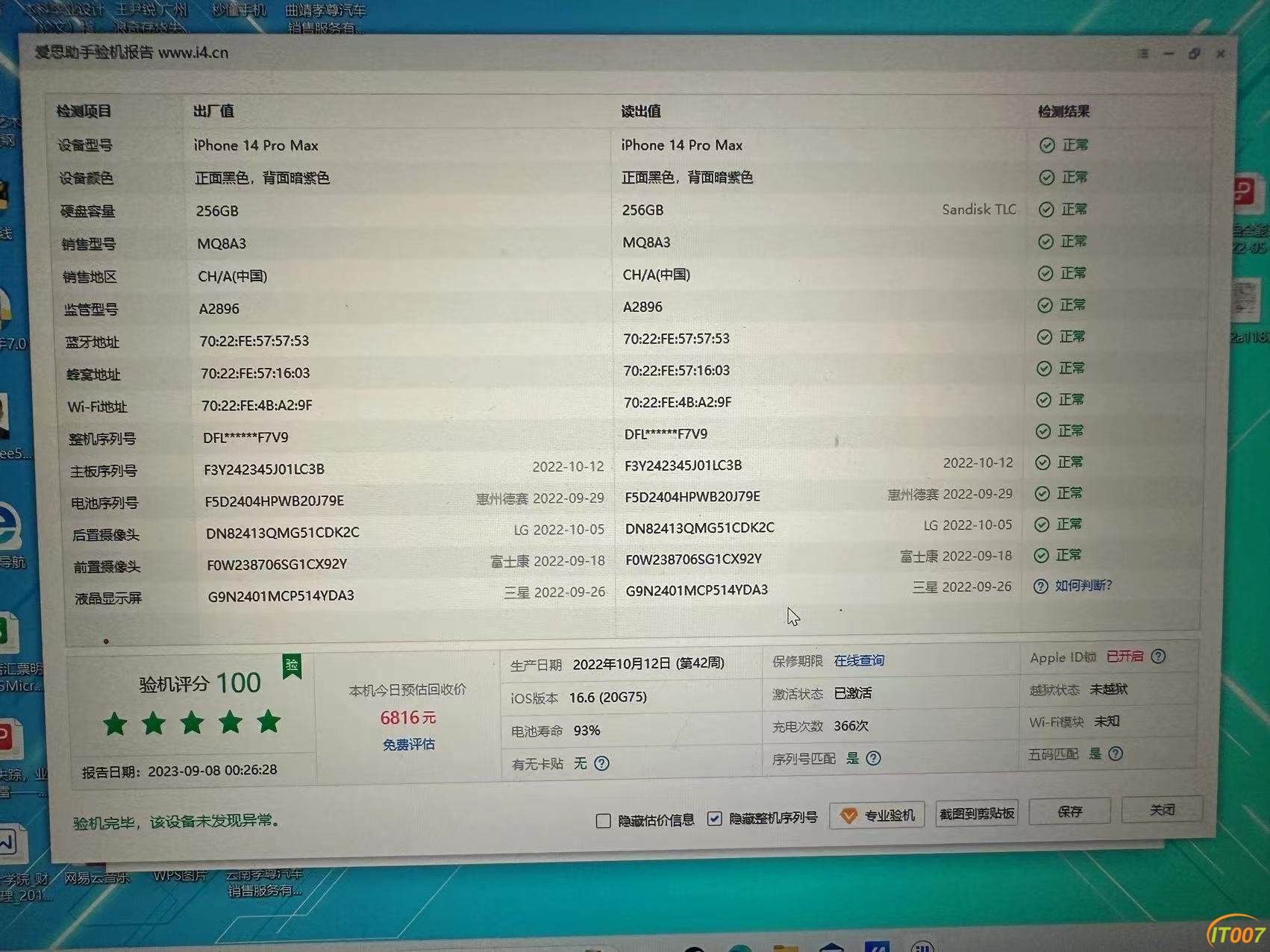Click check icon in 销售型号 row
1270x952 pixels.
tap(1046, 242)
